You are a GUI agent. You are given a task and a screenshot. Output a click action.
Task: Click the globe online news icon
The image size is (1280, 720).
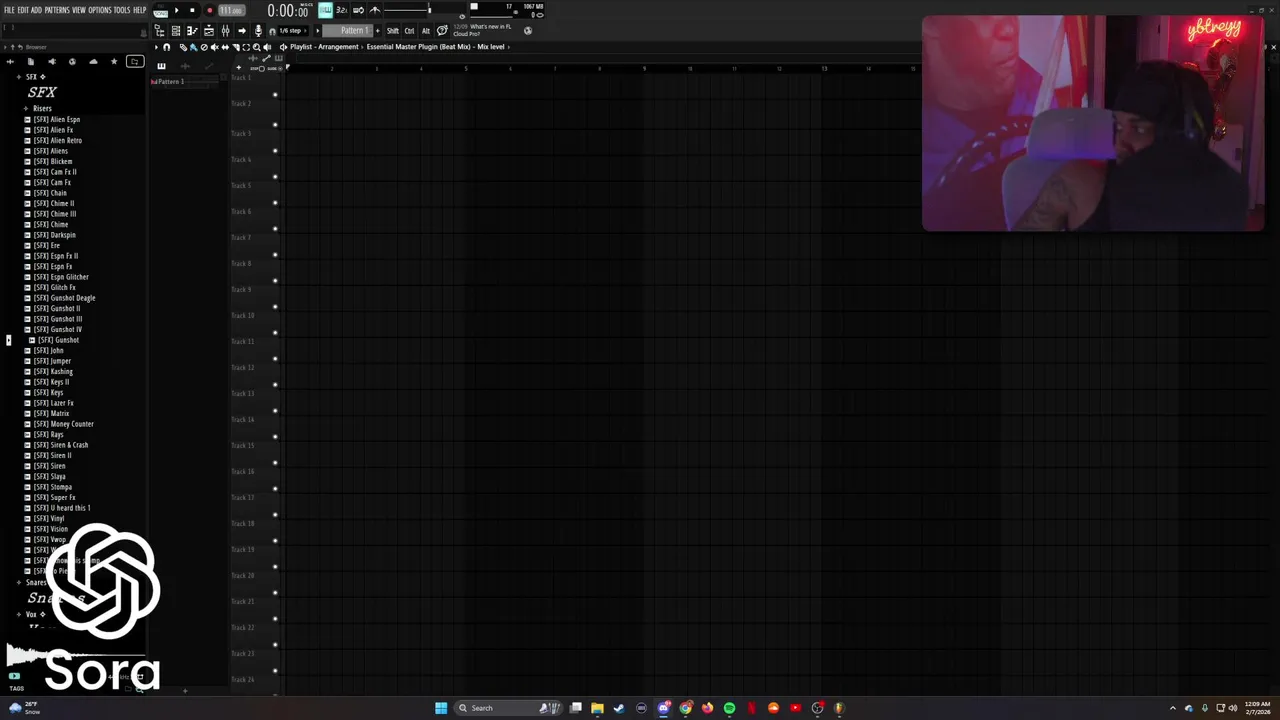(528, 31)
